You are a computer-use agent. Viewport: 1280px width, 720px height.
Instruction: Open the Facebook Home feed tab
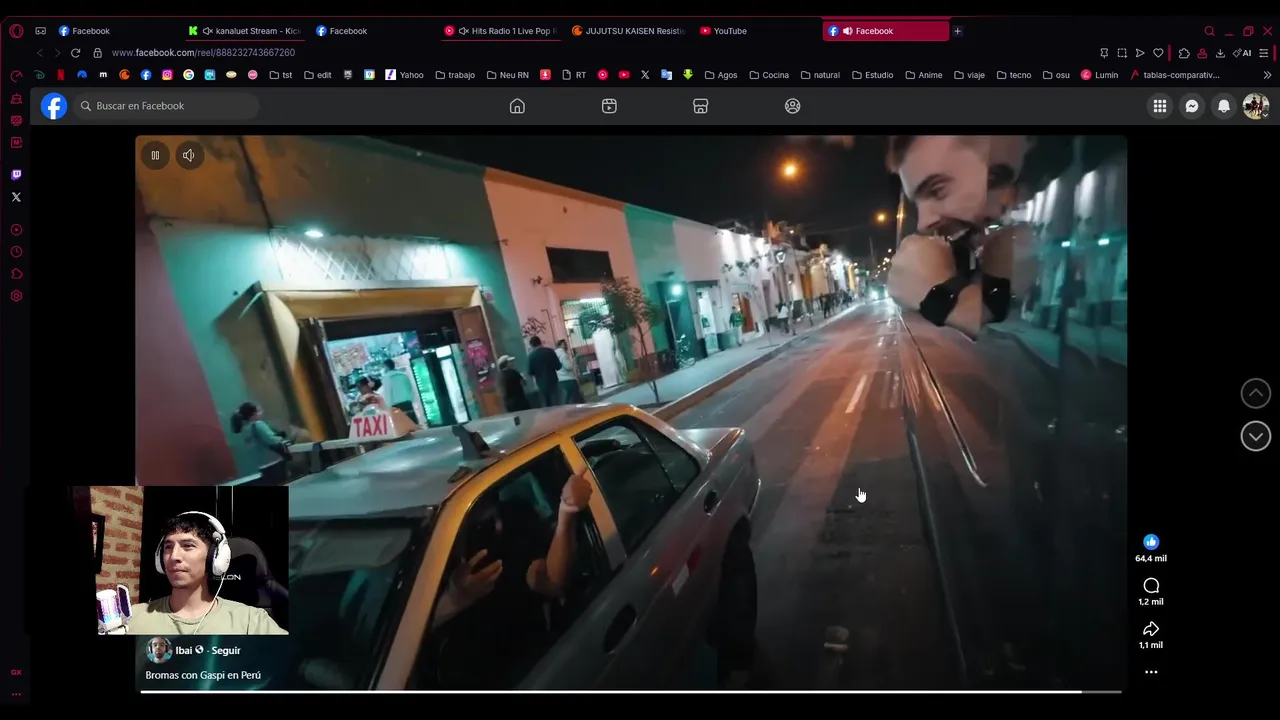point(517,106)
